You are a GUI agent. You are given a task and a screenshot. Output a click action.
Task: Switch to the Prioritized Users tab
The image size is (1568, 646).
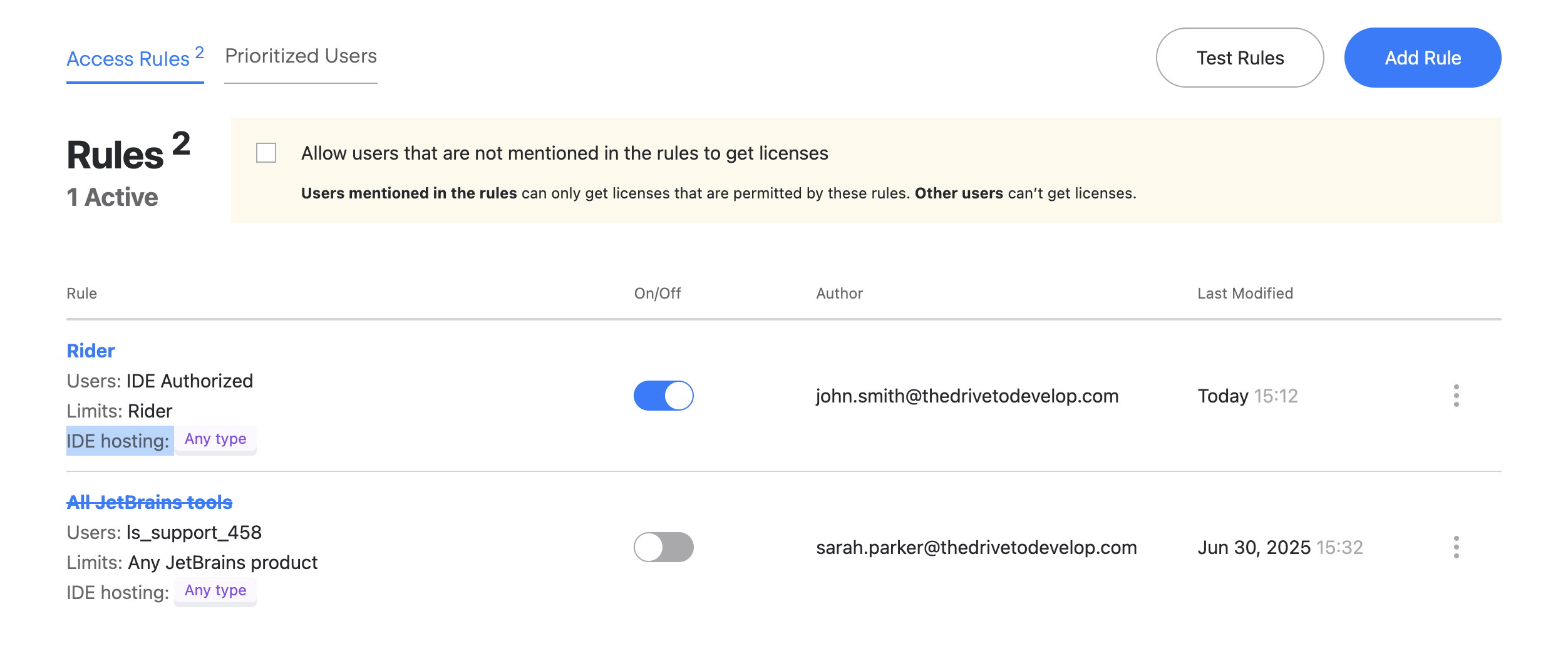pyautogui.click(x=301, y=56)
